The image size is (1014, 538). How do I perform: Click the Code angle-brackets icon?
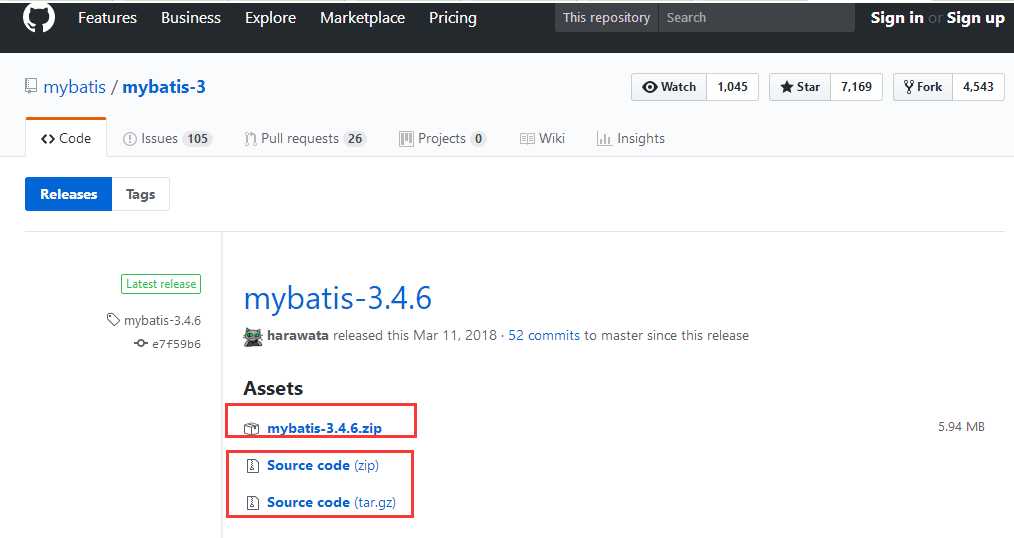(x=47, y=139)
